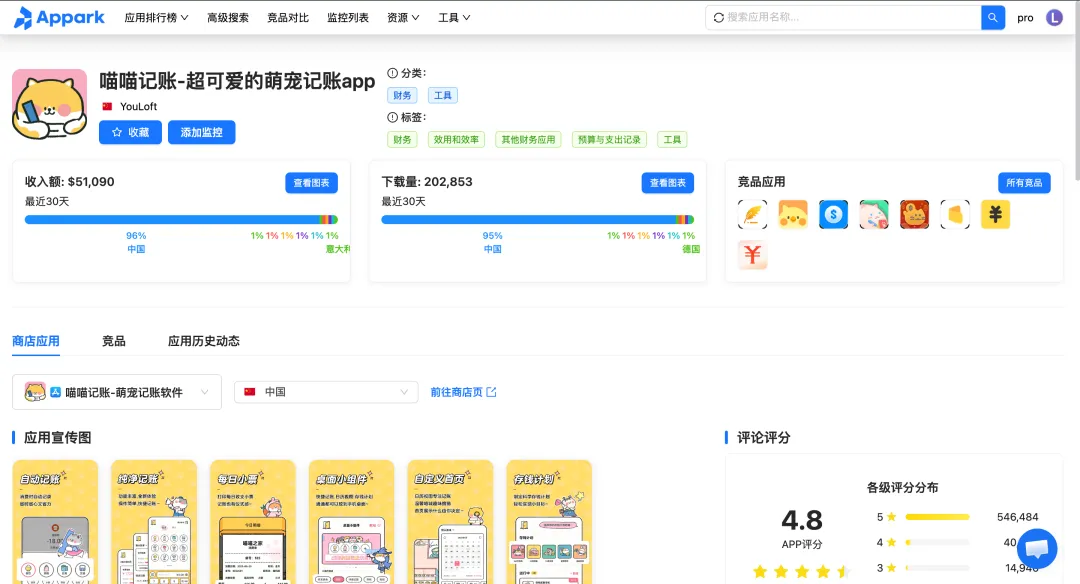Screen dimensions: 1080x584
Task: Expand the 工具 menu
Action: pos(454,18)
